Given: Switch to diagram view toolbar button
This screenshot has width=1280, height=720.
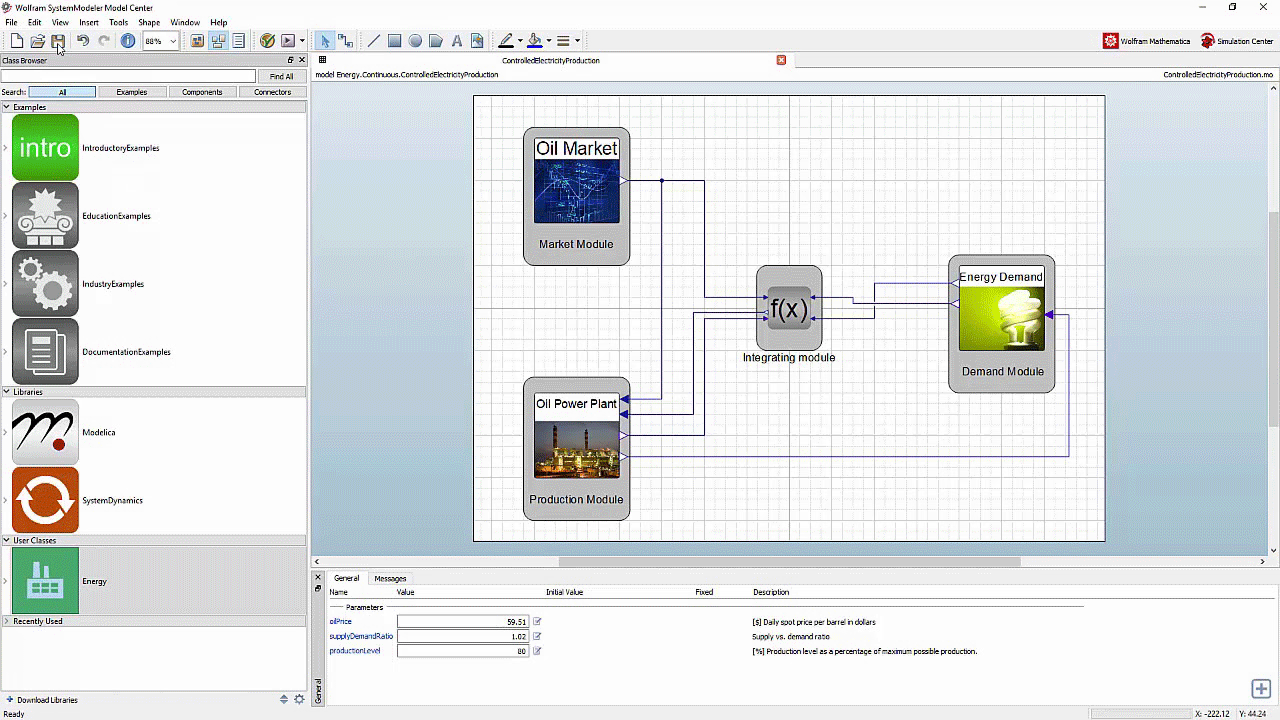Looking at the screenshot, I should 218,41.
